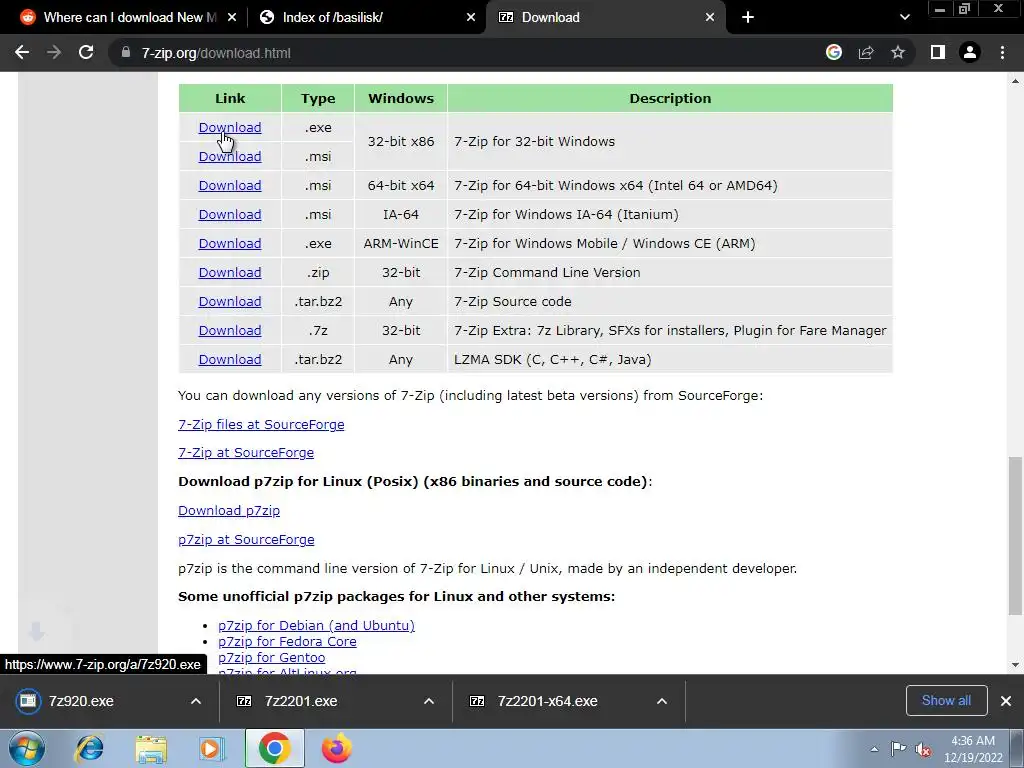Screen dimensions: 1024x768
Task: Click the address bar URL 7-zip.org/download.html
Action: pyautogui.click(x=216, y=53)
